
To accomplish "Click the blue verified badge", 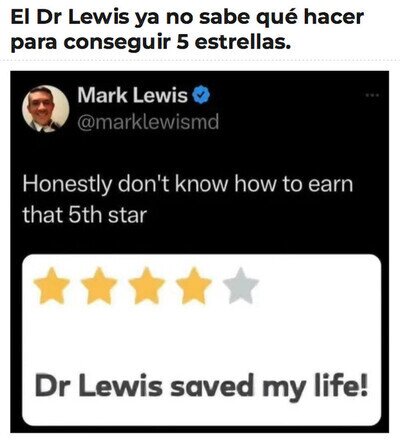I will coord(201,95).
